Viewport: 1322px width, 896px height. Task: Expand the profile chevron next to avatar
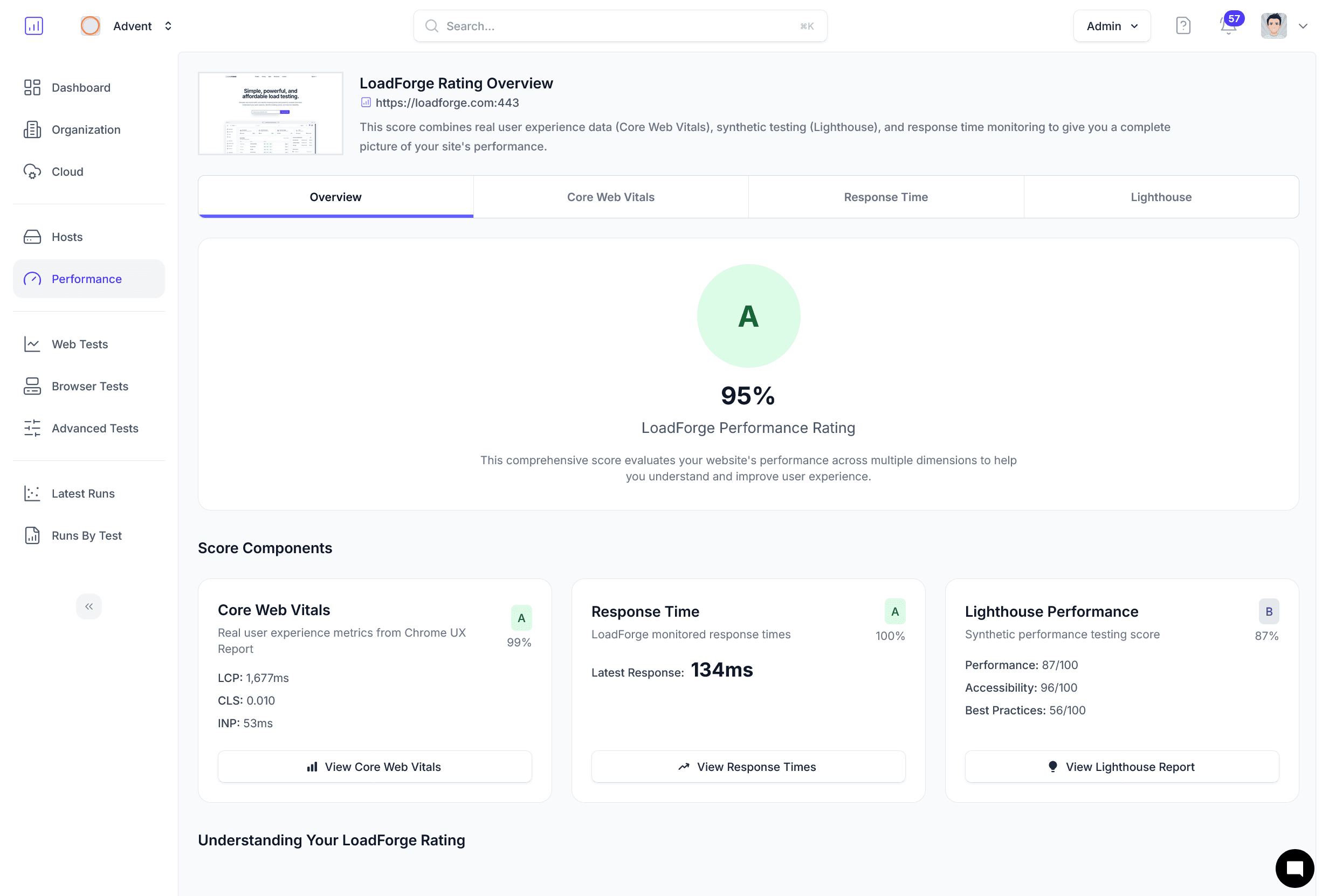(x=1303, y=25)
